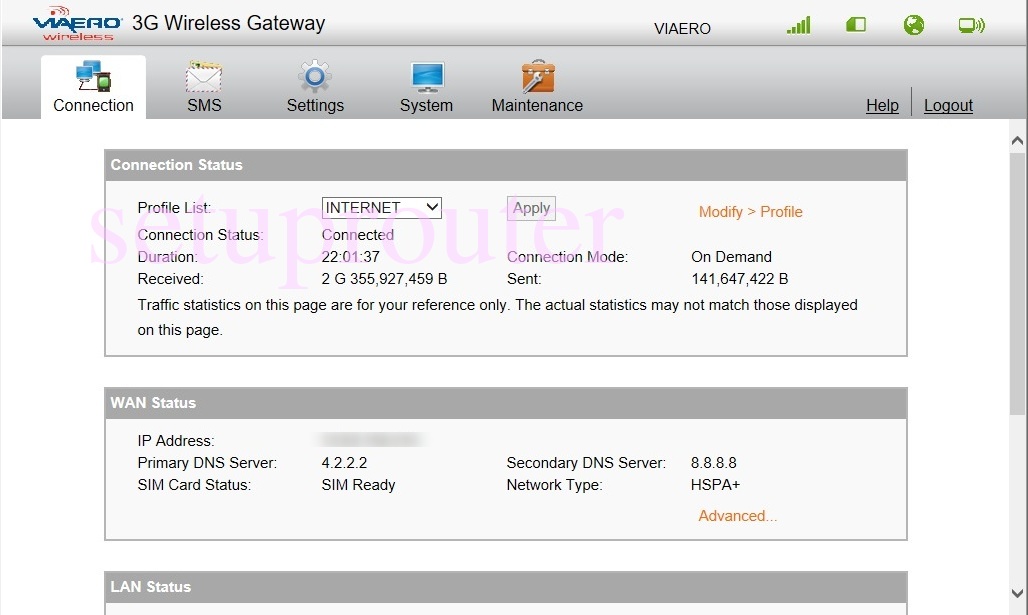Open the Advanced... WAN status link
Image resolution: width=1028 pixels, height=615 pixels.
(x=738, y=516)
